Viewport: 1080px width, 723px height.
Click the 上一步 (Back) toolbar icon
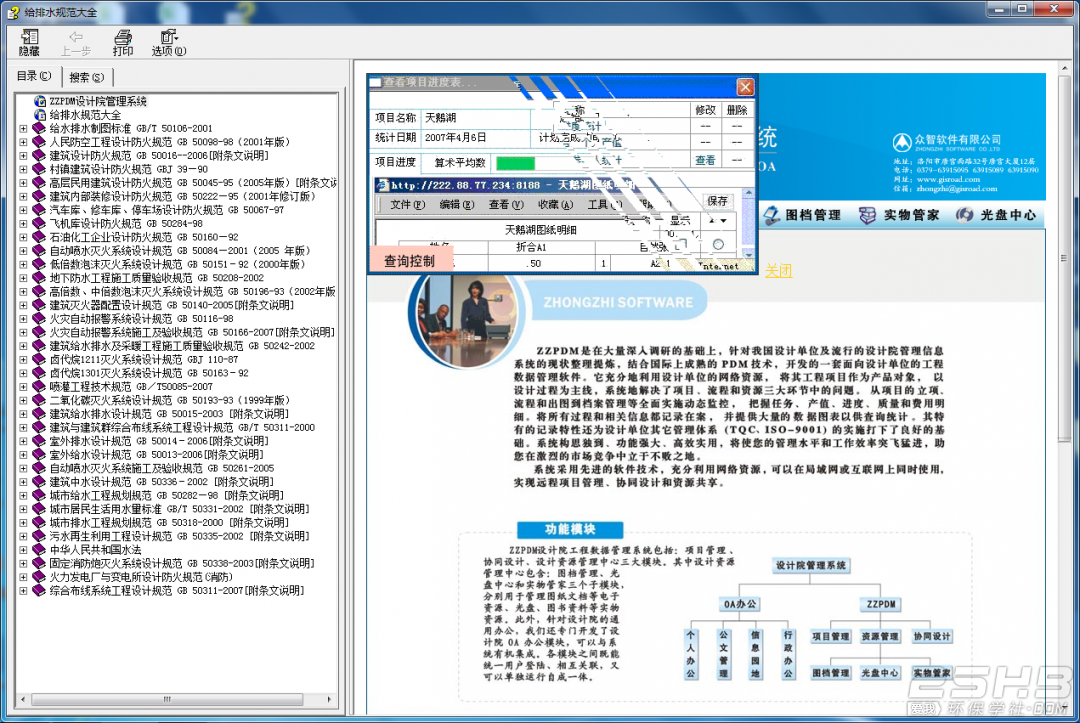pos(75,43)
